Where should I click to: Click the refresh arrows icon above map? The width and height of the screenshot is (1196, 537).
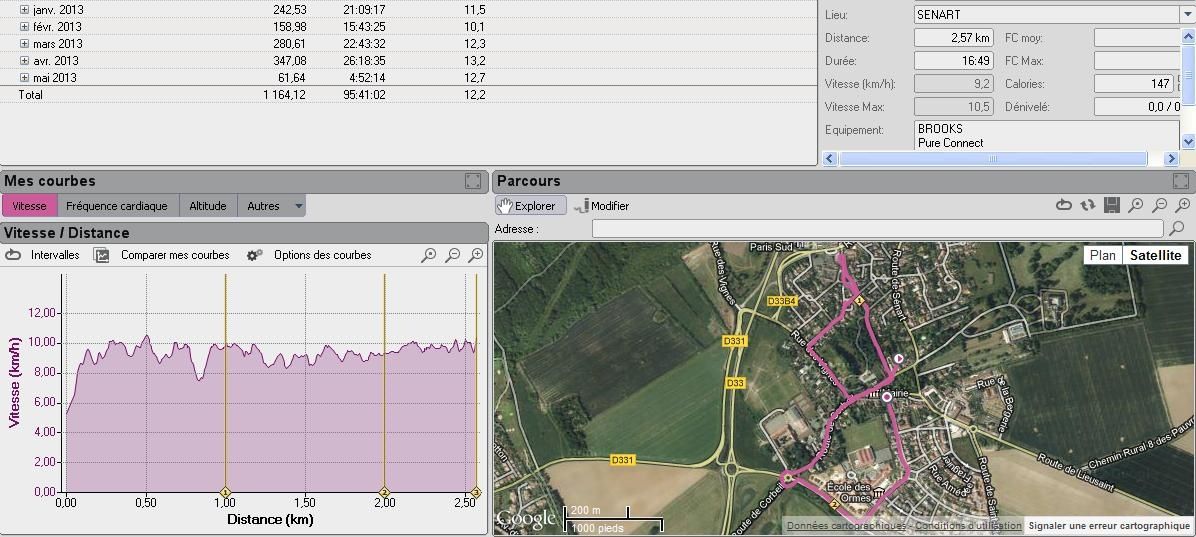(x=1088, y=205)
